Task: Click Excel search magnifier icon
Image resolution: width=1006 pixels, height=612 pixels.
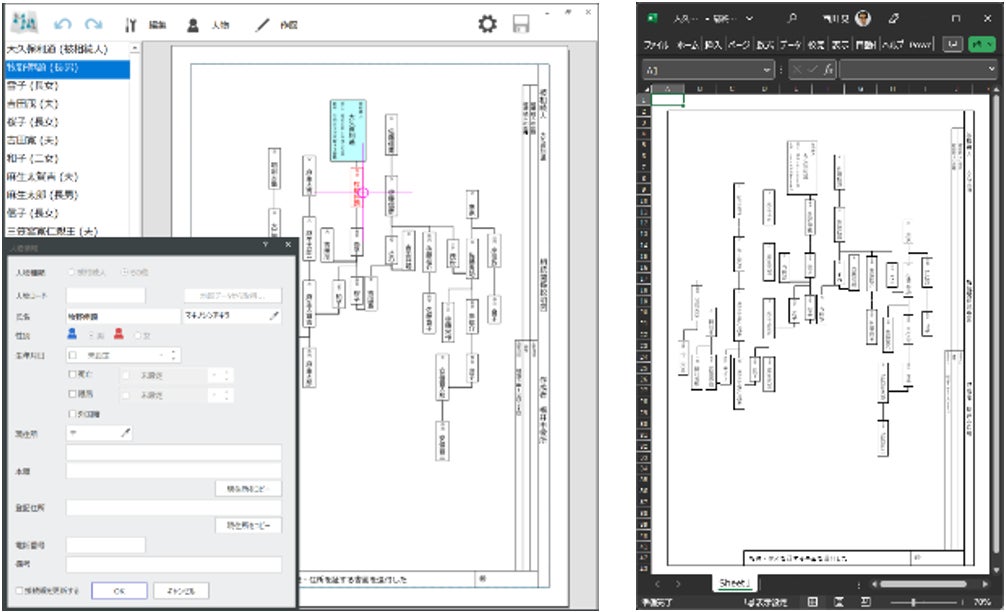Action: (792, 18)
